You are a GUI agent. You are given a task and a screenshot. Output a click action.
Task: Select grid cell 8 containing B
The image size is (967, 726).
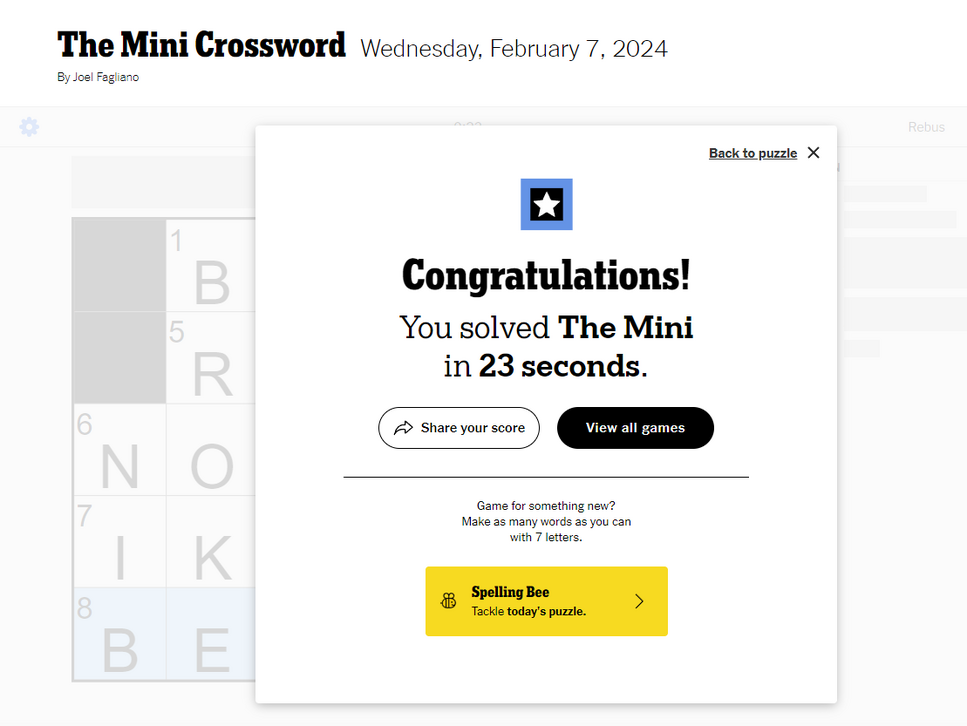point(119,633)
